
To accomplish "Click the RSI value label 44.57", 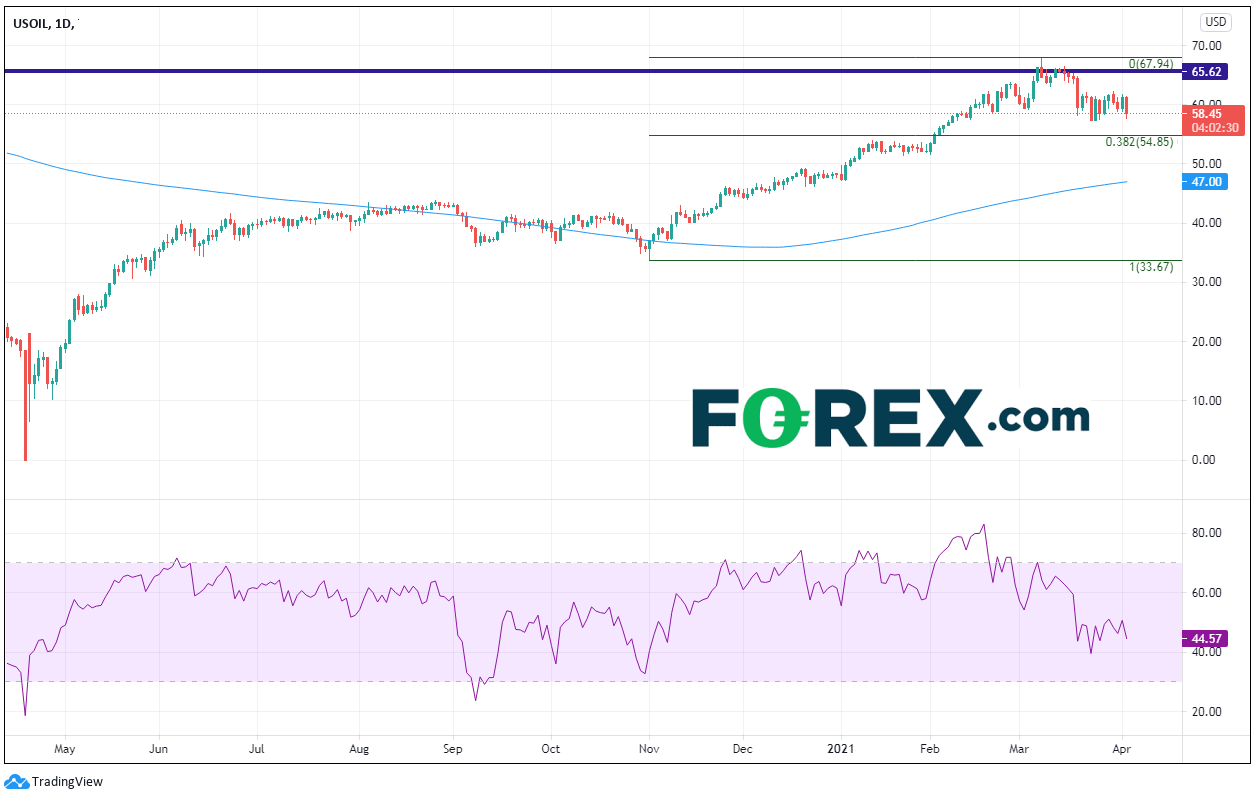I will (1207, 638).
